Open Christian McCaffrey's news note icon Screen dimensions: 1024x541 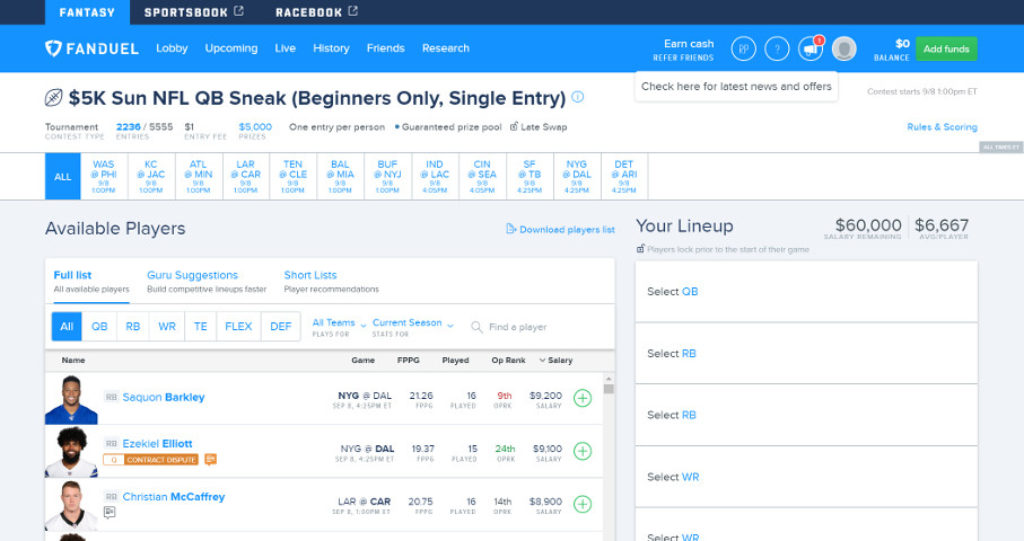click(110, 512)
